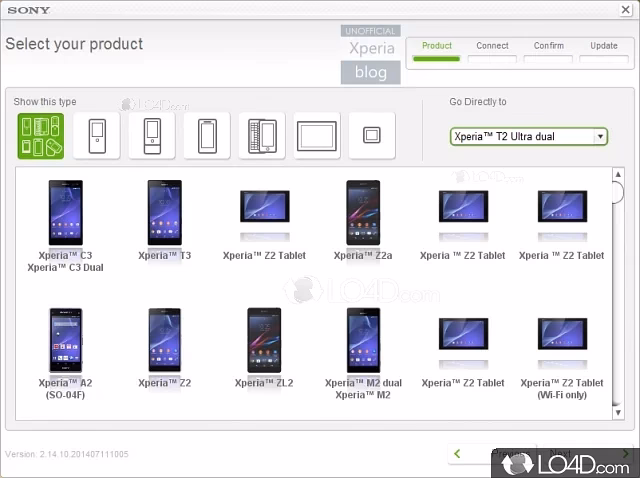Click the product list scrollbar thumb
Image resolution: width=640 pixels, height=478 pixels.
click(618, 192)
